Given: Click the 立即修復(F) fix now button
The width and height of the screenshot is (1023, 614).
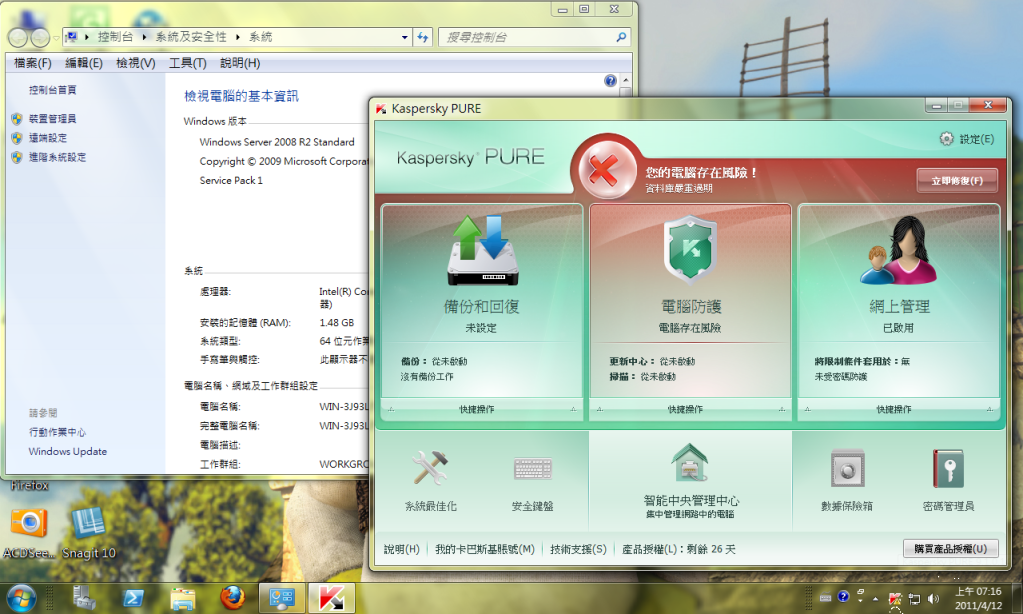Looking at the screenshot, I should tap(956, 181).
